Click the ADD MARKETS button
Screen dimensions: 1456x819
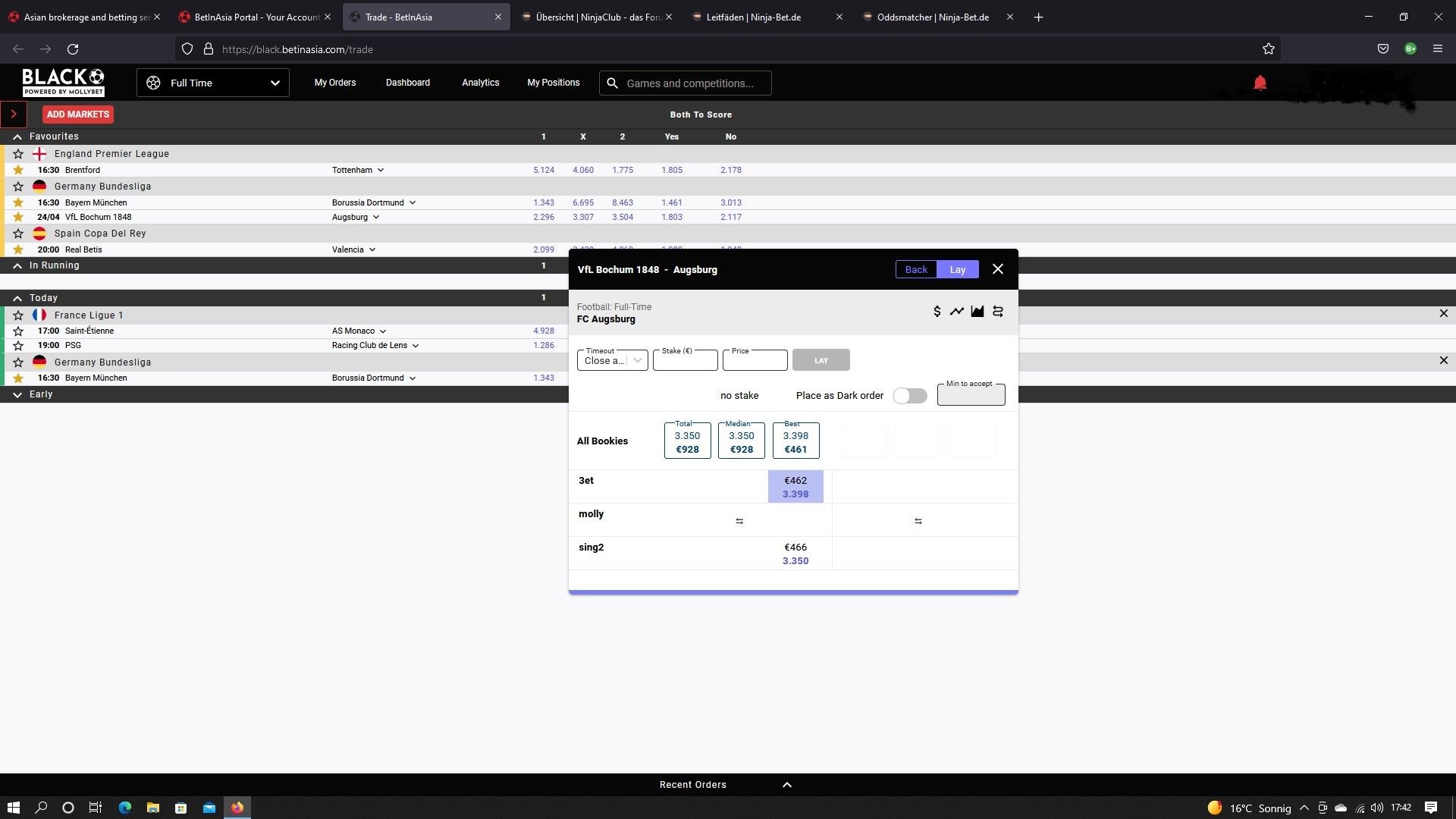point(78,115)
